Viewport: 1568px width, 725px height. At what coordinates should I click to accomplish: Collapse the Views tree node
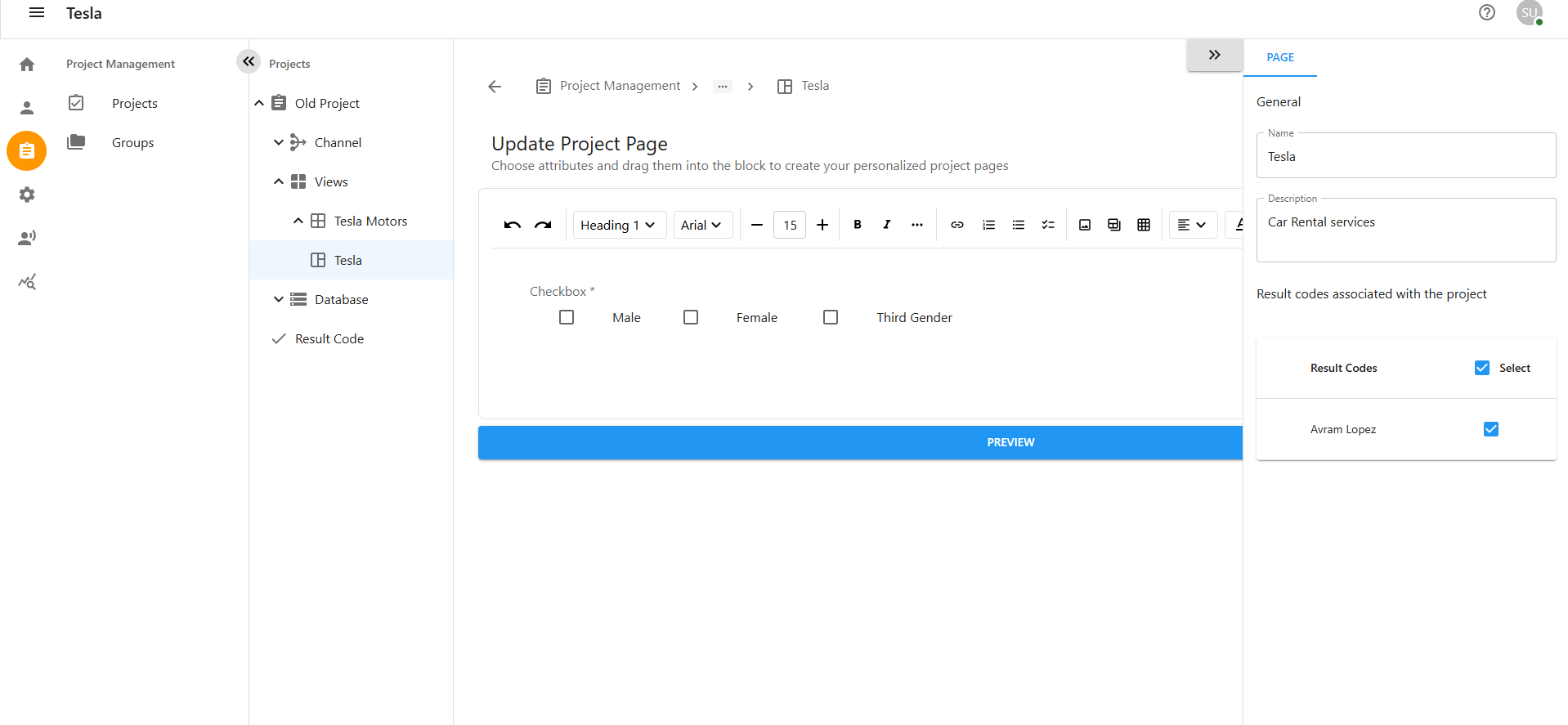point(279,181)
